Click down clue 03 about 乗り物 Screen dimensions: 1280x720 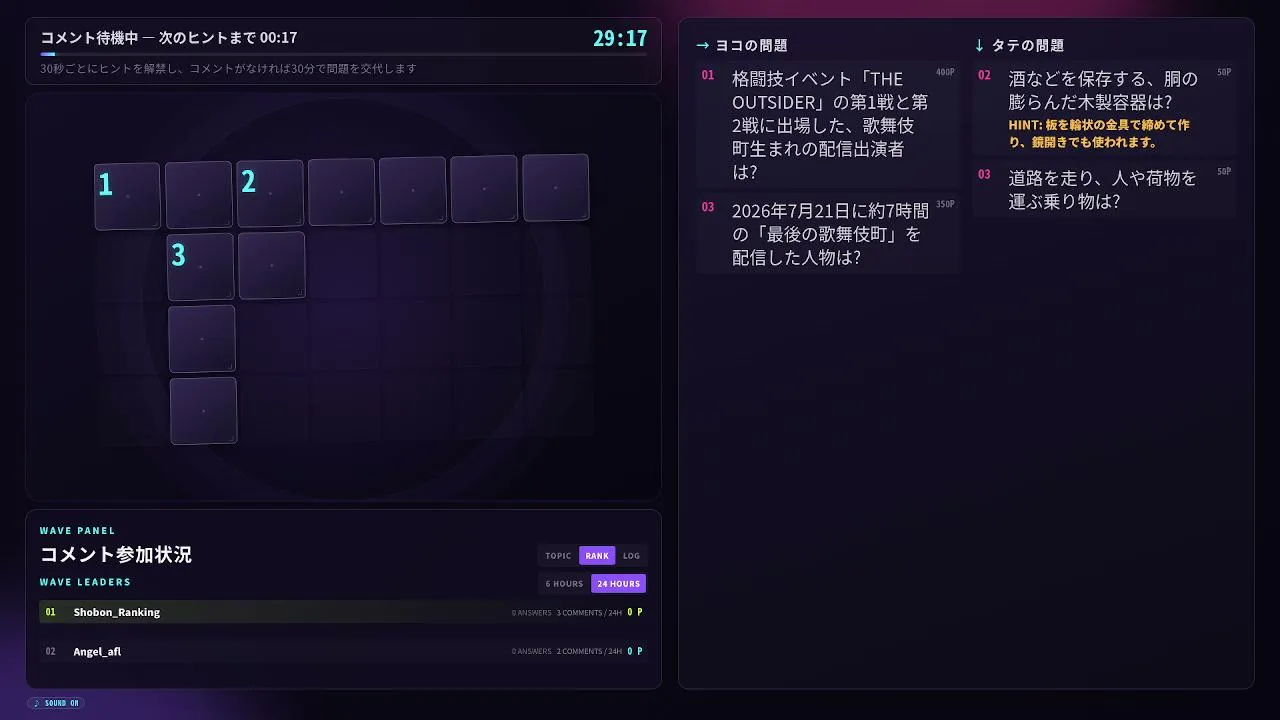[1104, 189]
